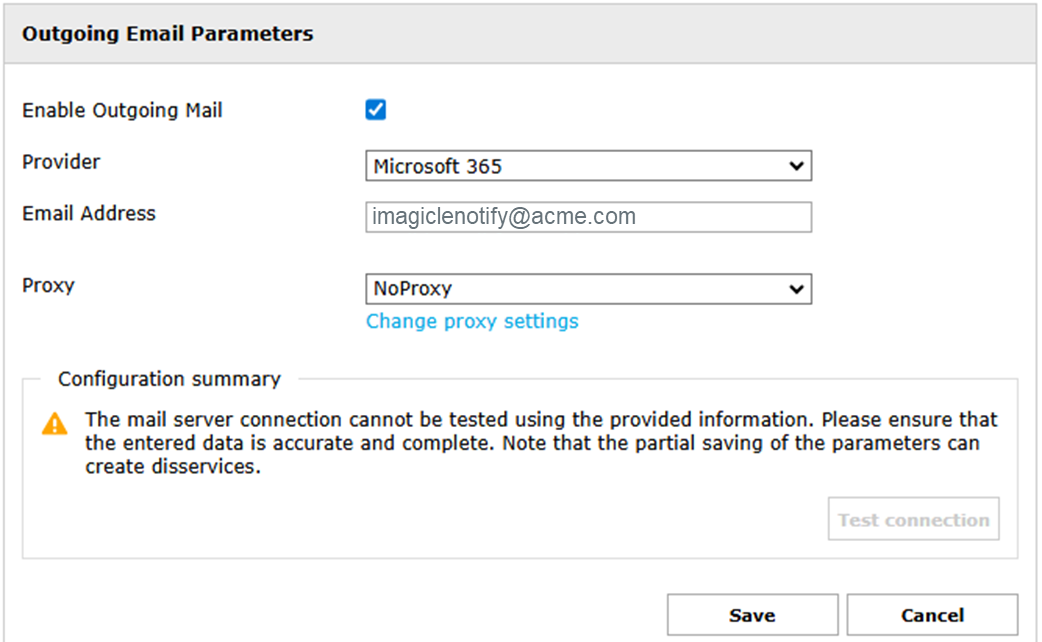Click the Outgoing Email Parameters header title
Screen dimensions: 1042x642
click(x=167, y=34)
